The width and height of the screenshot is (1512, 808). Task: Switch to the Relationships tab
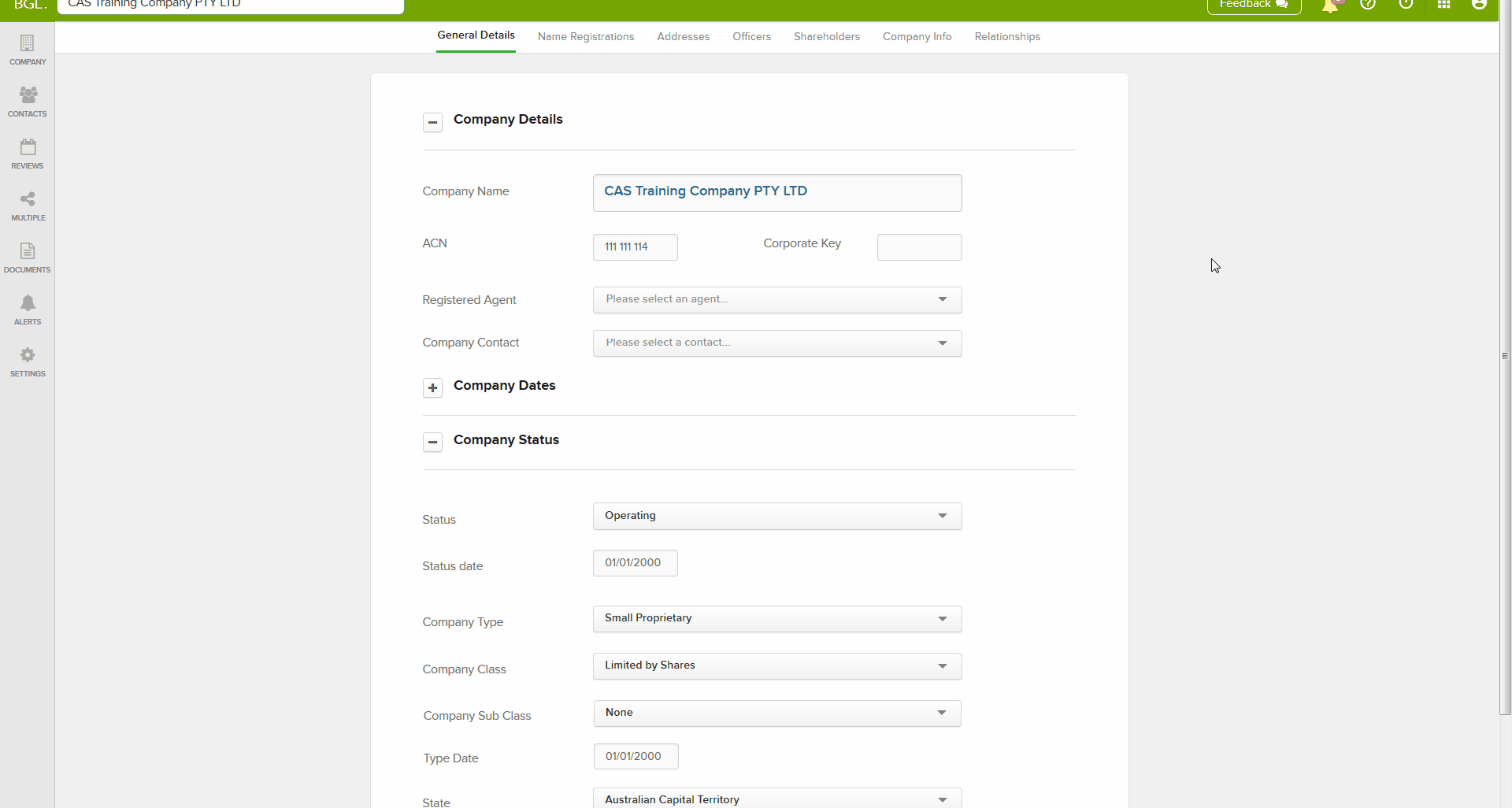[x=1007, y=37]
